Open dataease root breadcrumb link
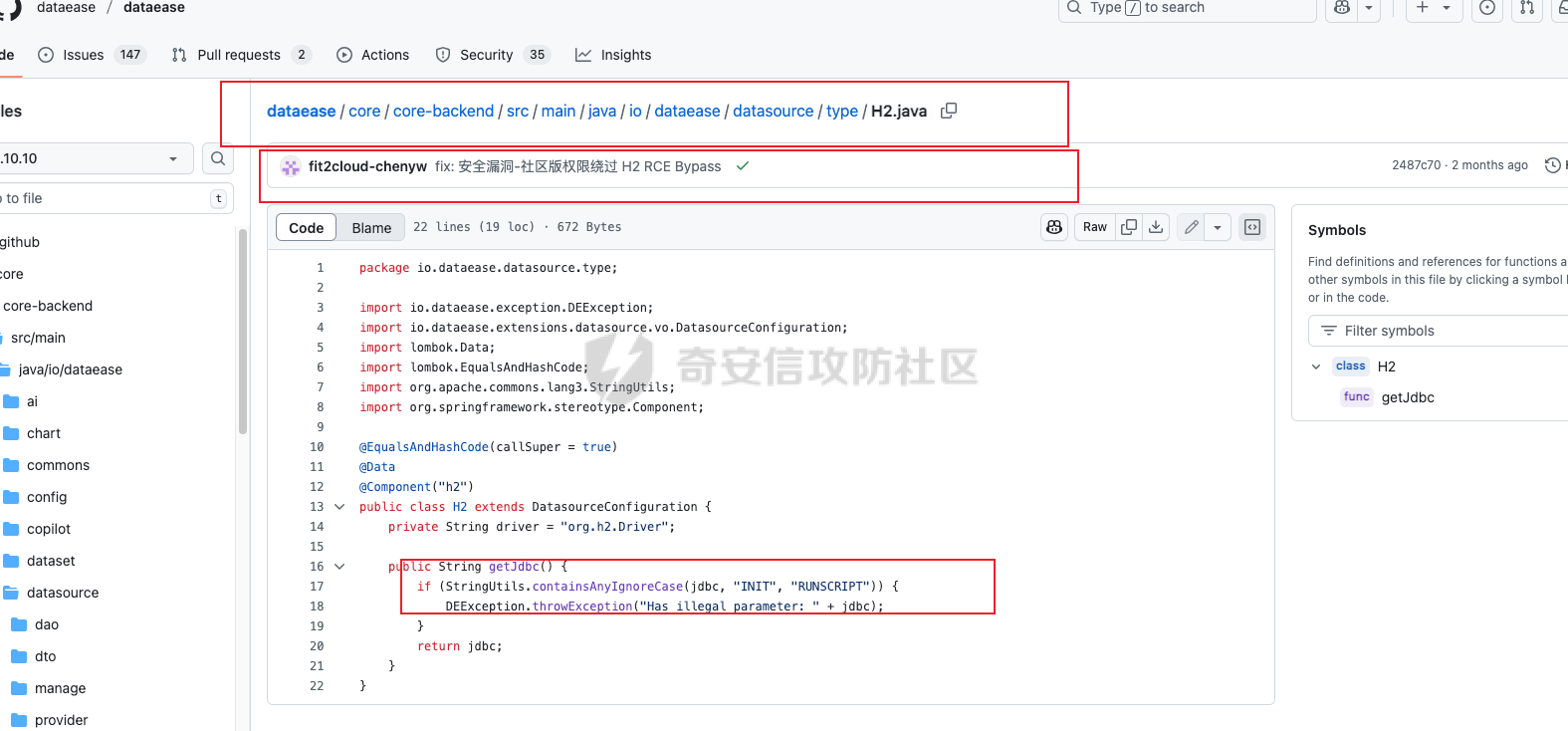This screenshot has width=1568, height=731. coord(301,111)
